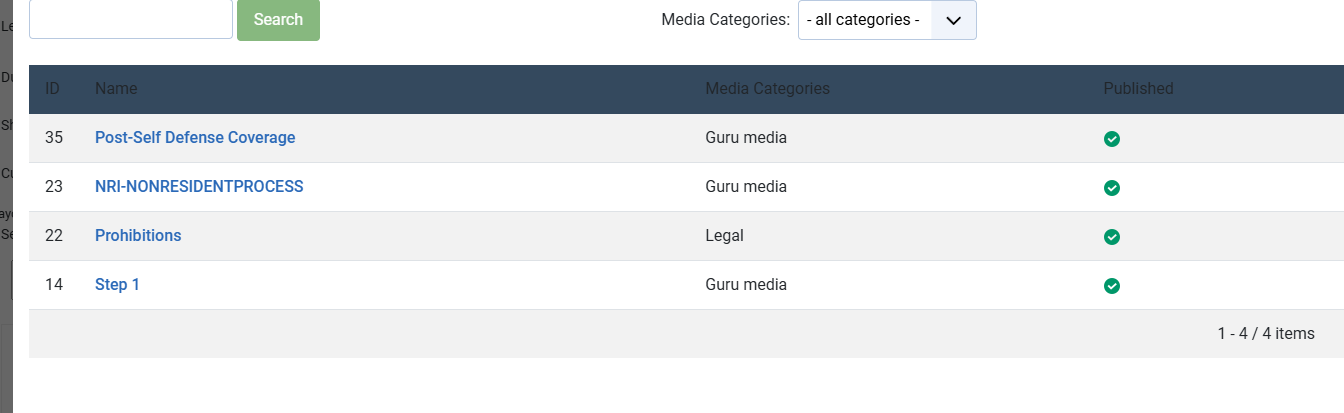Click the 1 - 4 / 4 items pagination text
The image size is (1344, 413).
point(1265,334)
